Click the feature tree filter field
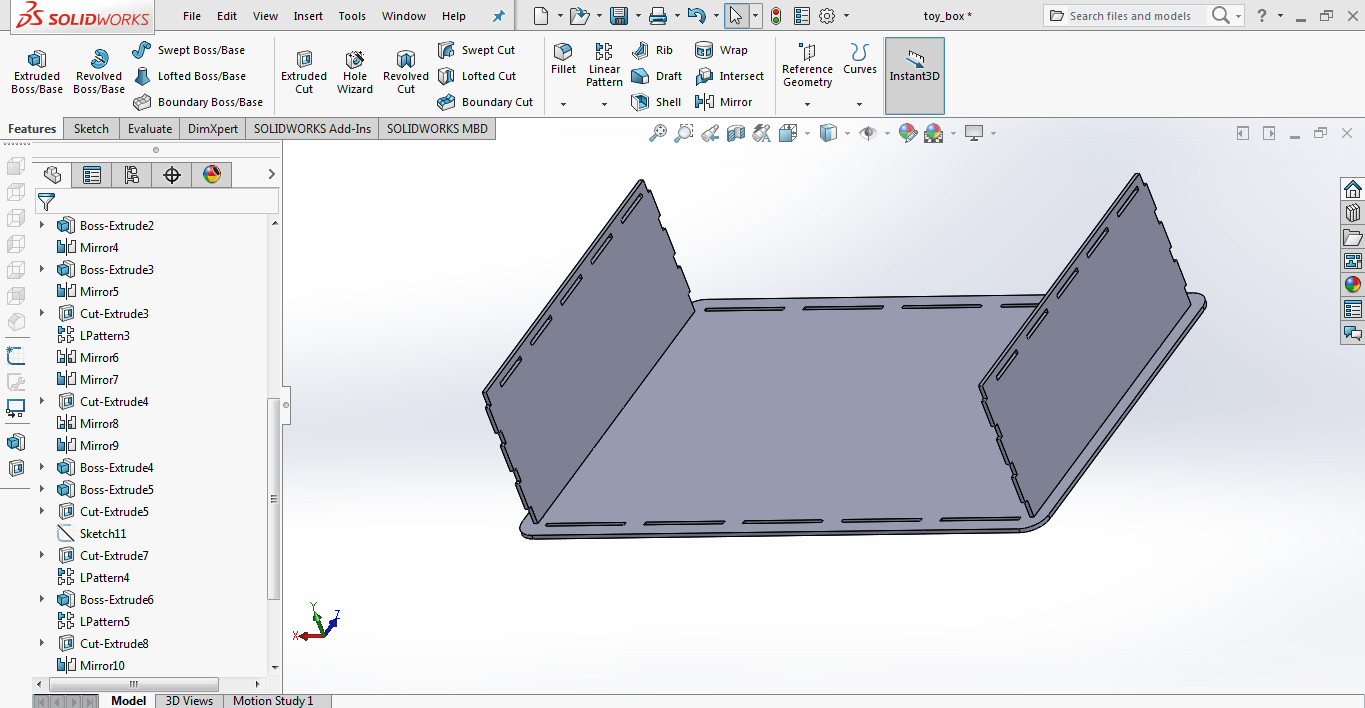This screenshot has width=1365, height=708. point(157,201)
